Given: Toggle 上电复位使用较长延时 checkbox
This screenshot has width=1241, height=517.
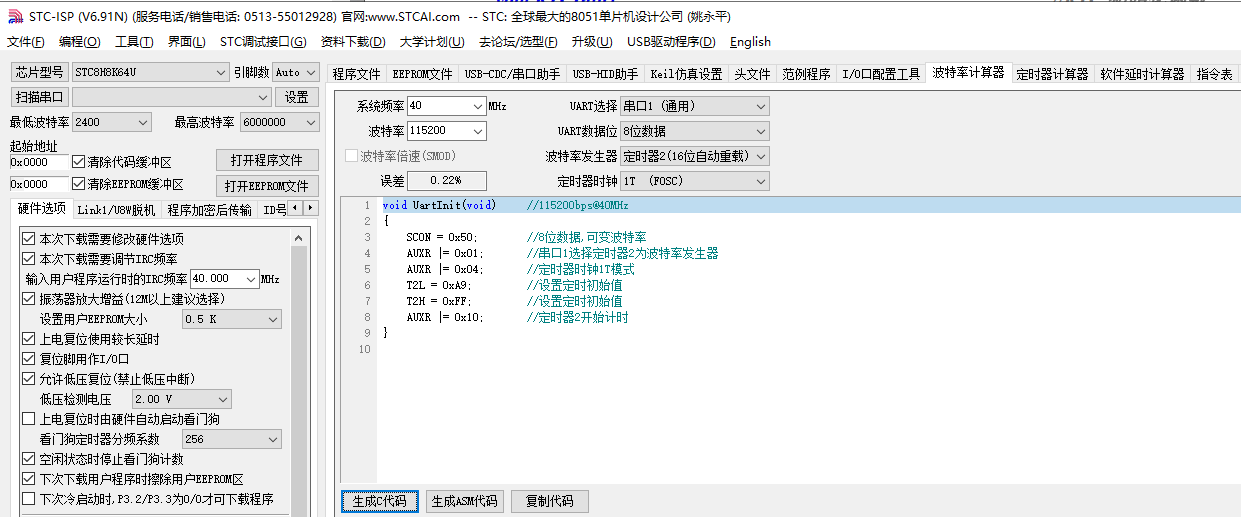Looking at the screenshot, I should tap(28, 339).
